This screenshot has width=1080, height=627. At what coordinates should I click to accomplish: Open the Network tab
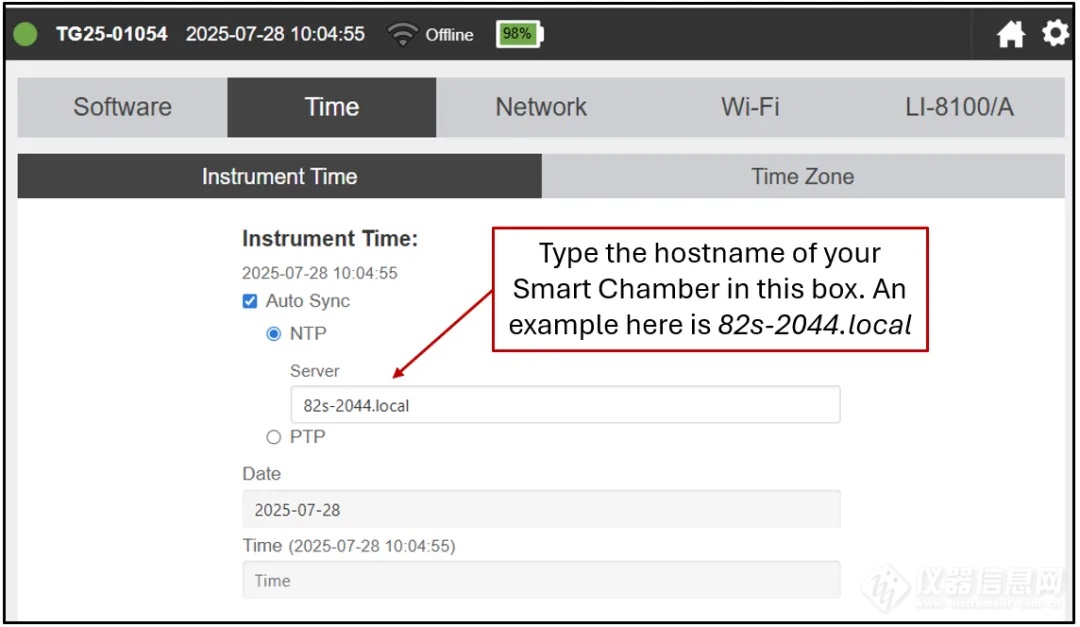[541, 108]
